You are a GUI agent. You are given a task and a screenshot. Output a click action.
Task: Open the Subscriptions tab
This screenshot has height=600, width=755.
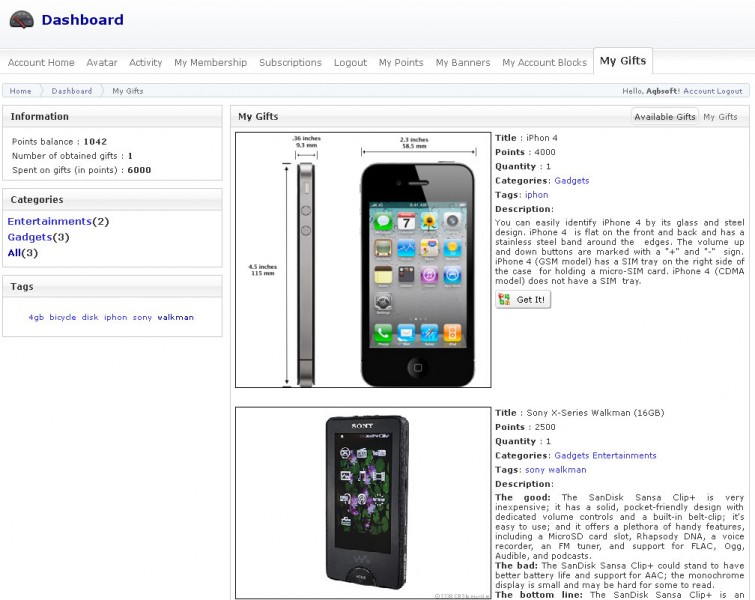290,63
